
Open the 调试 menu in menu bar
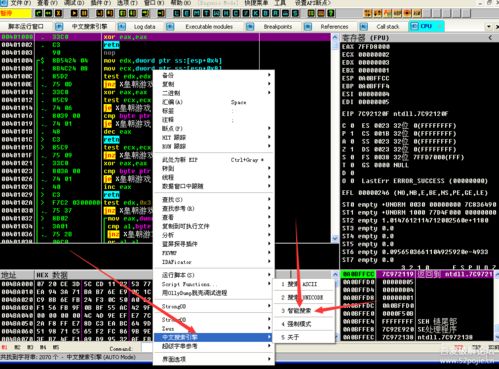coord(74,3)
